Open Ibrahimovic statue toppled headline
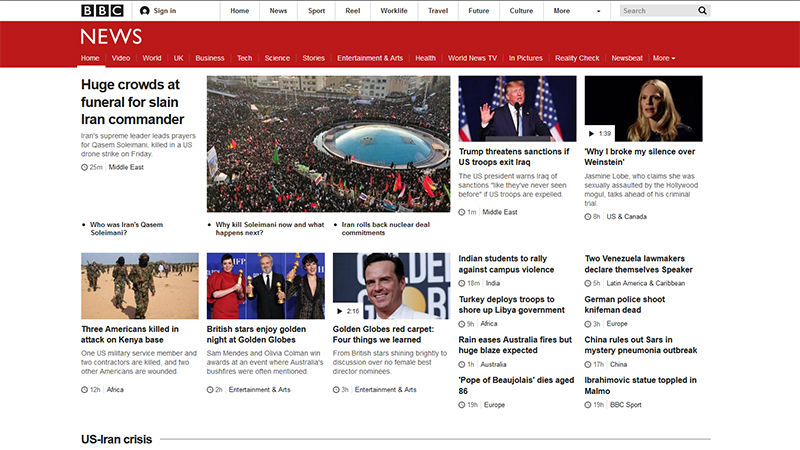The image size is (800, 450). pyautogui.click(x=640, y=386)
